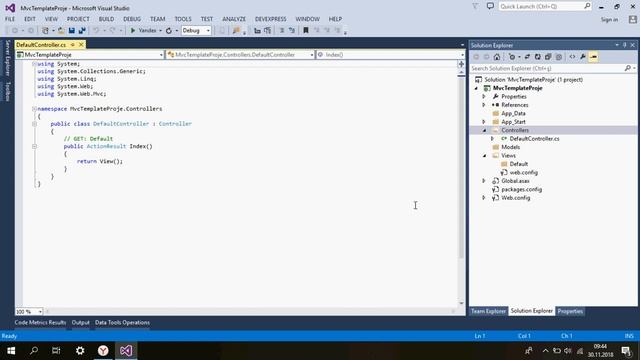Toggle auto-hide pin on Solution Explorer
This screenshot has width=640, height=360.
pyautogui.click(x=624, y=45)
